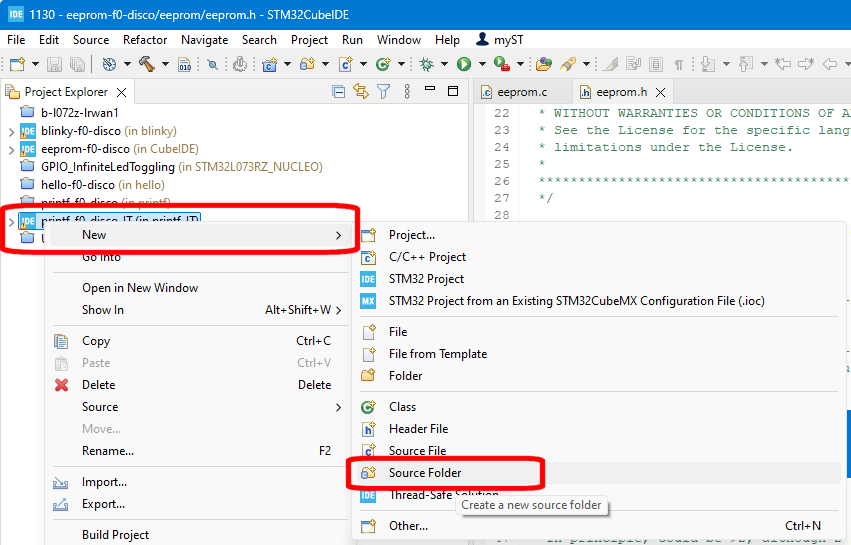Click the Back navigation arrow icon

(830, 64)
